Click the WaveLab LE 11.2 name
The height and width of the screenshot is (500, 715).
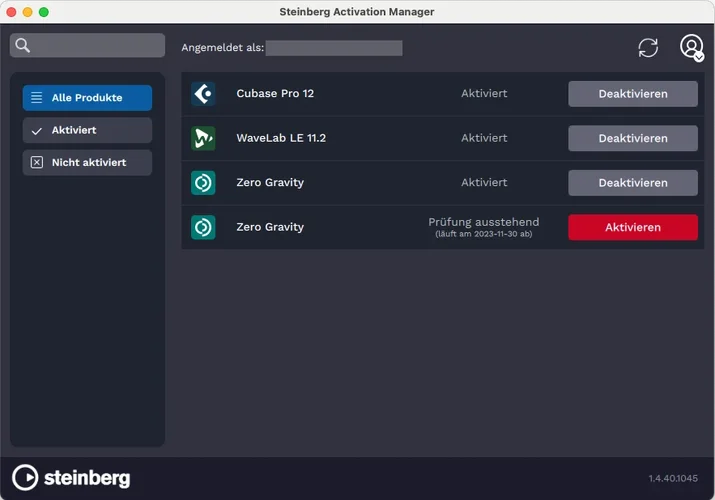click(x=281, y=138)
